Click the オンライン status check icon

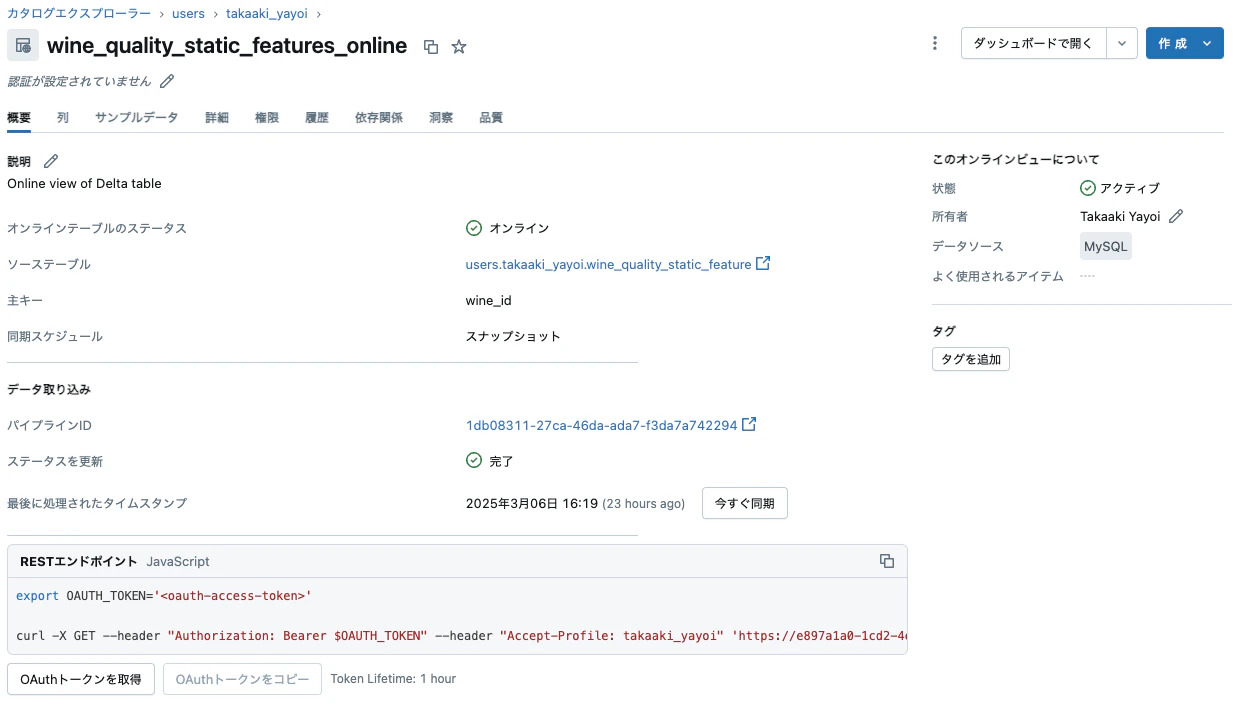474,228
